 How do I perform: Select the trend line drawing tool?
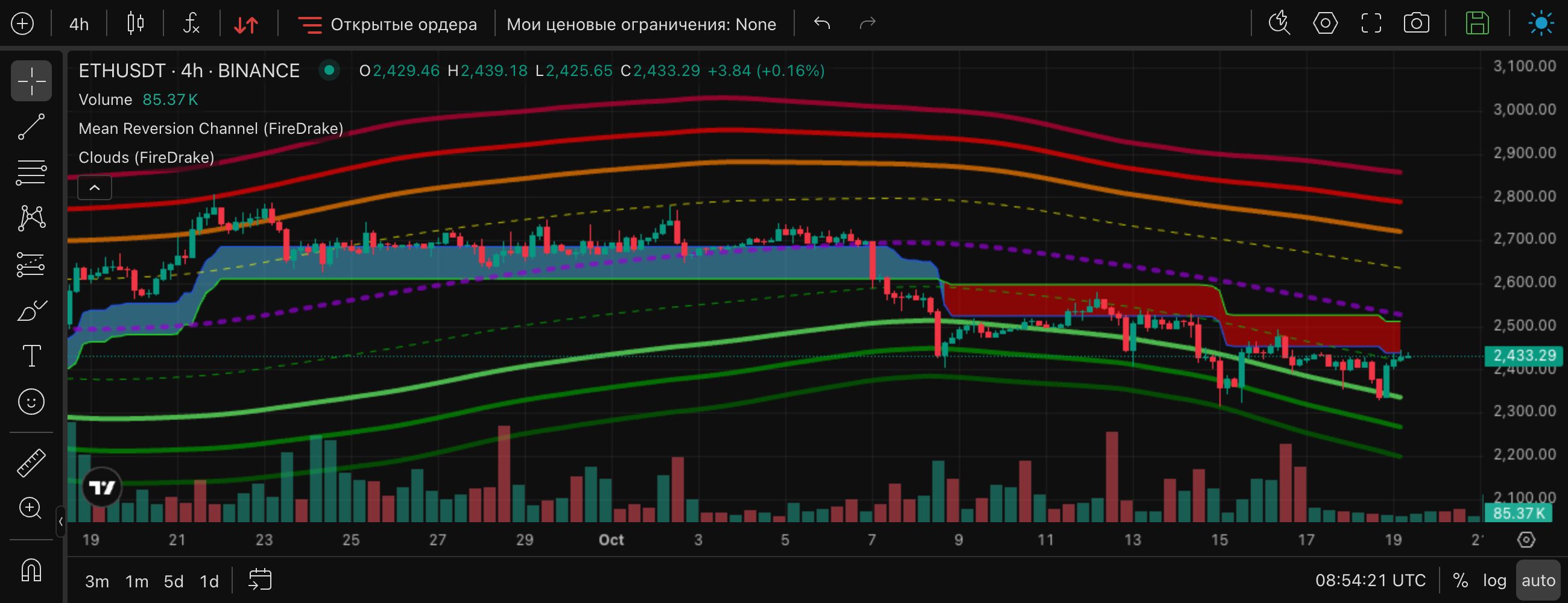tap(31, 127)
